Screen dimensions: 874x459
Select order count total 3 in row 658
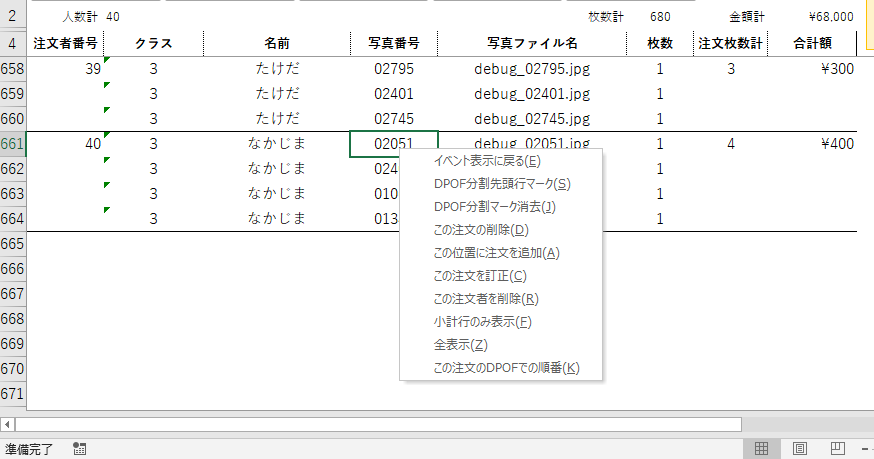pos(730,69)
